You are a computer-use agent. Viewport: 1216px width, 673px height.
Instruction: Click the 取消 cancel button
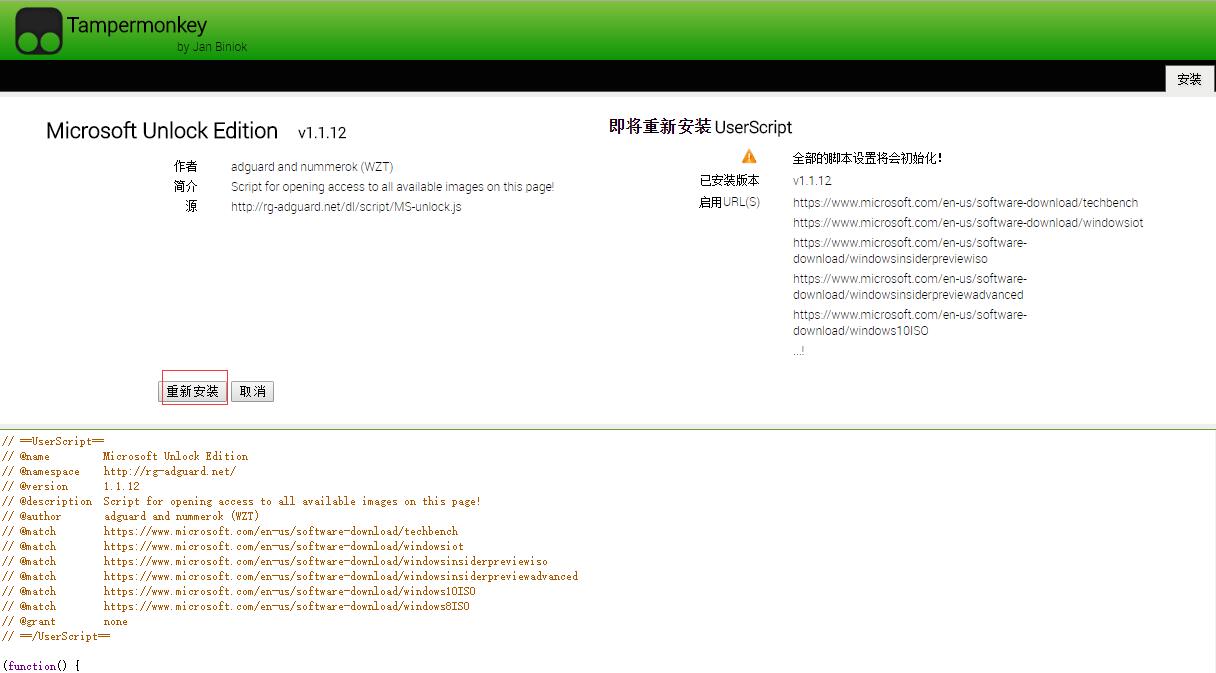(252, 391)
